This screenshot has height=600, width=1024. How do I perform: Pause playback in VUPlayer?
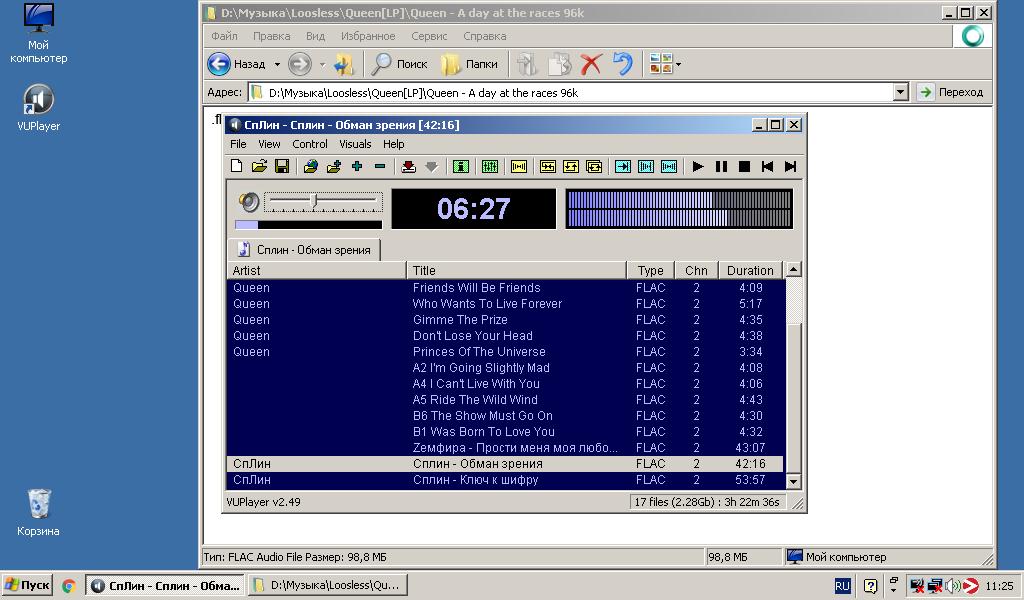721,166
